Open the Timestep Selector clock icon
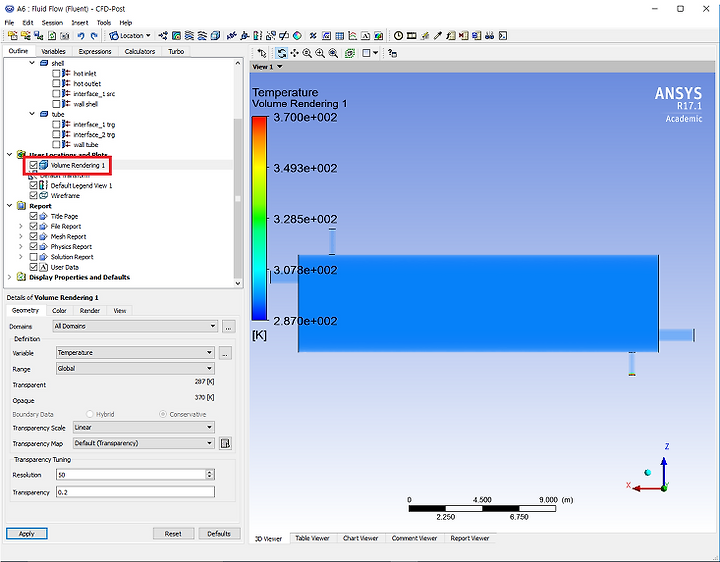This screenshot has width=720, height=562. click(398, 35)
